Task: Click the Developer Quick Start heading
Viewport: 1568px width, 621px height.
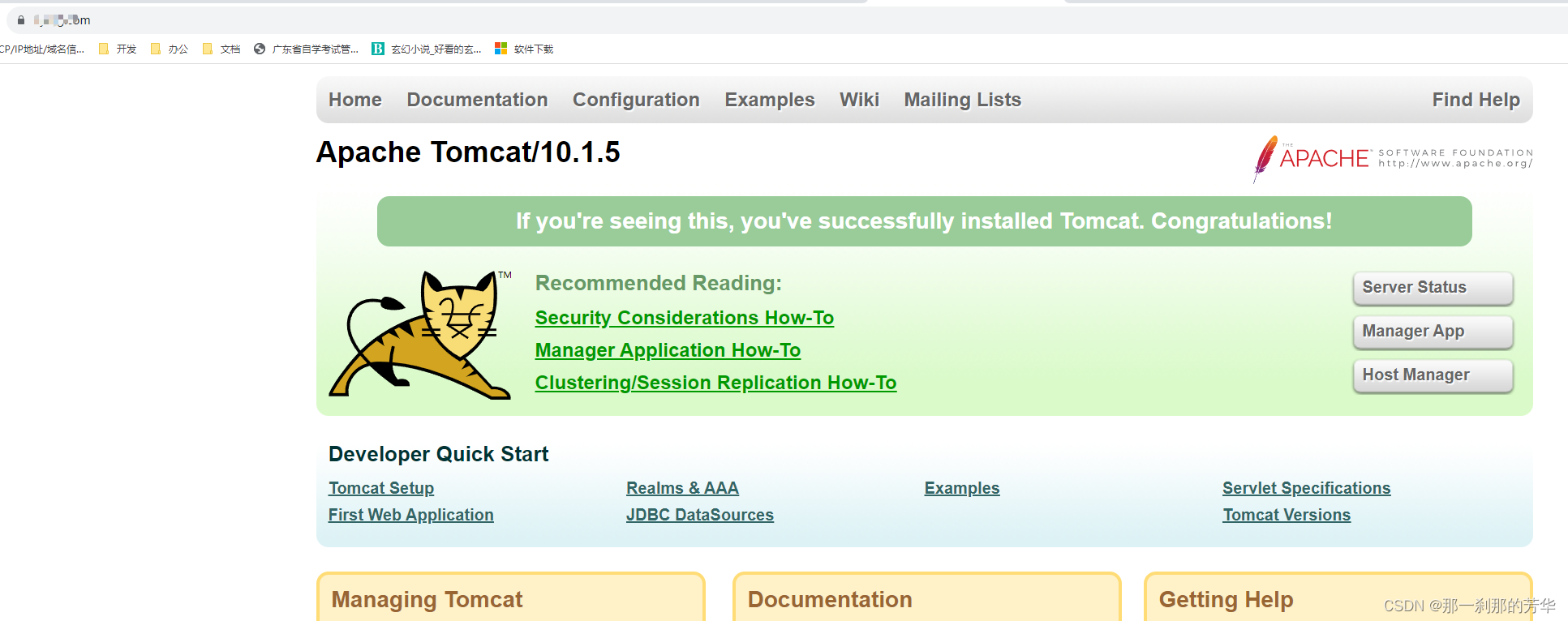Action: tap(439, 454)
